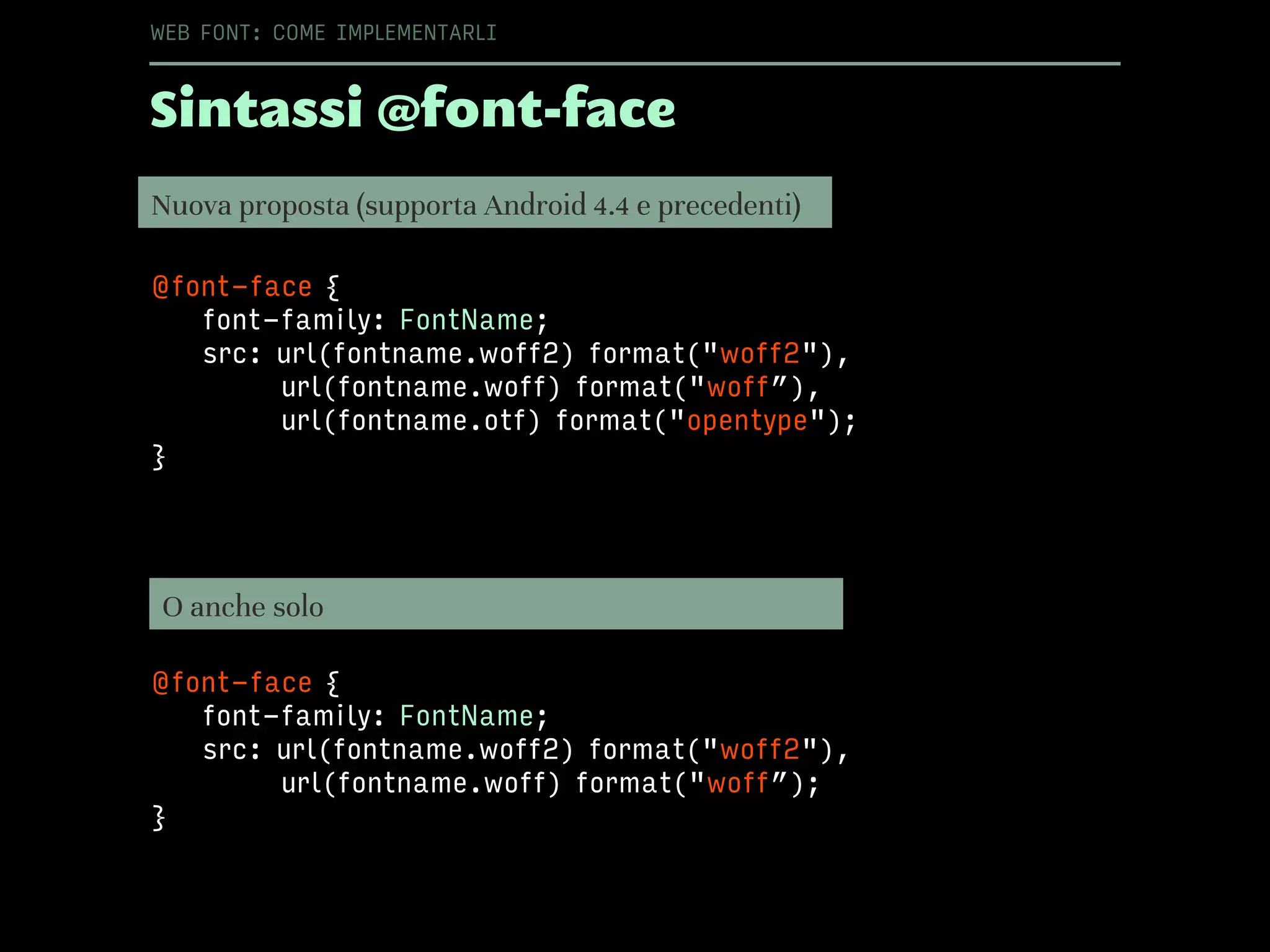
Task: Click the first '@font-face {' code line
Action: point(246,287)
